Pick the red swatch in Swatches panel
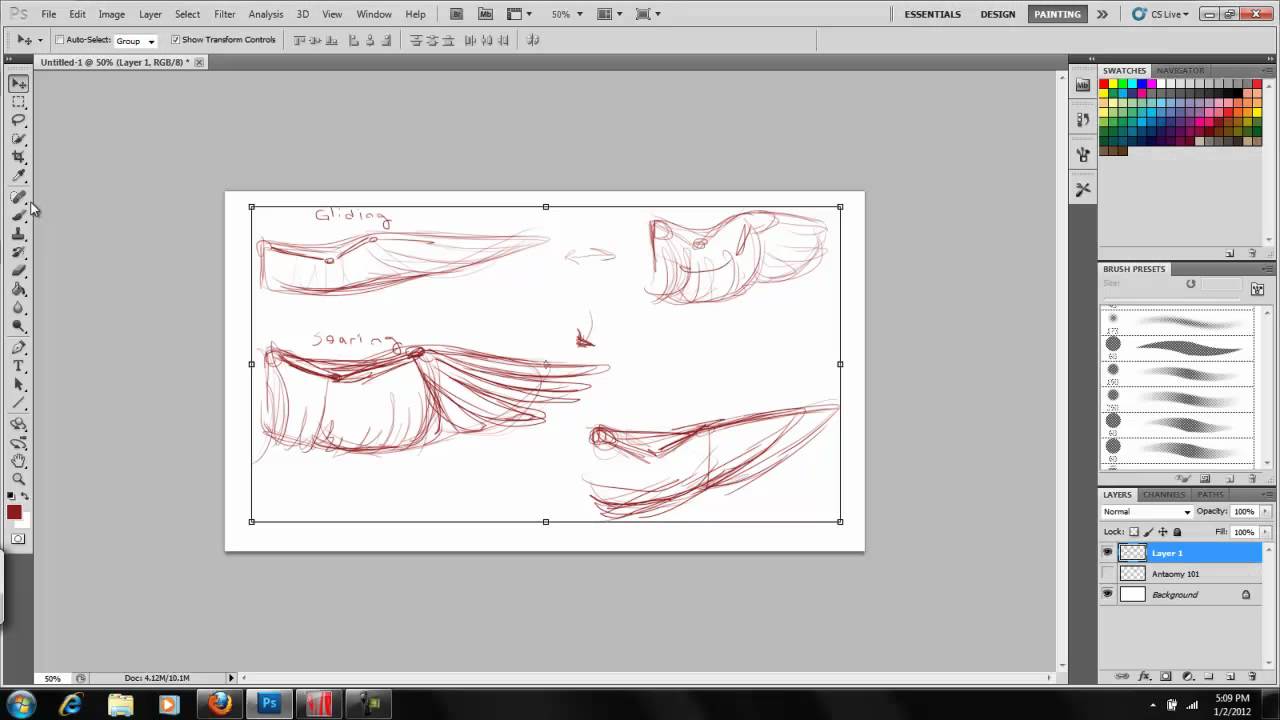The width and height of the screenshot is (1280, 720). click(1104, 85)
